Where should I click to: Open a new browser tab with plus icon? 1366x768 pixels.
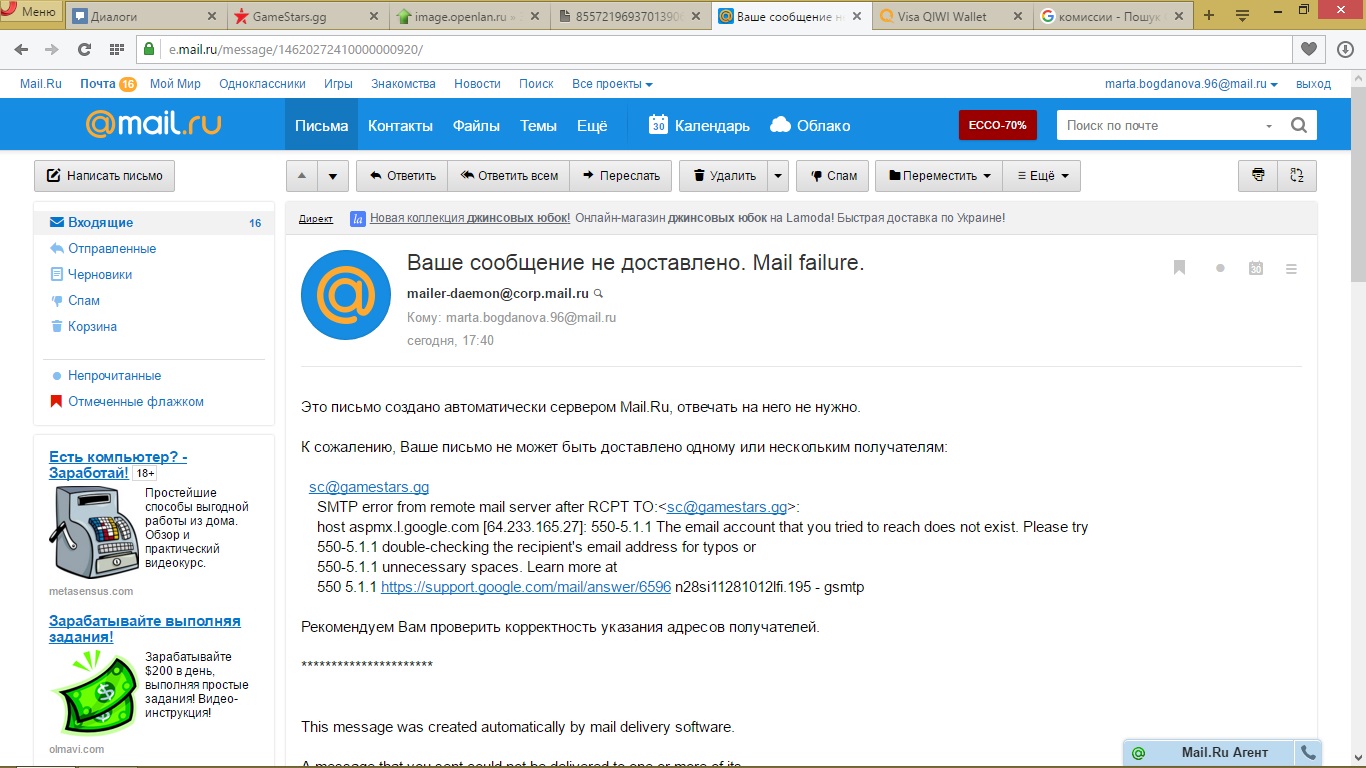click(1209, 15)
